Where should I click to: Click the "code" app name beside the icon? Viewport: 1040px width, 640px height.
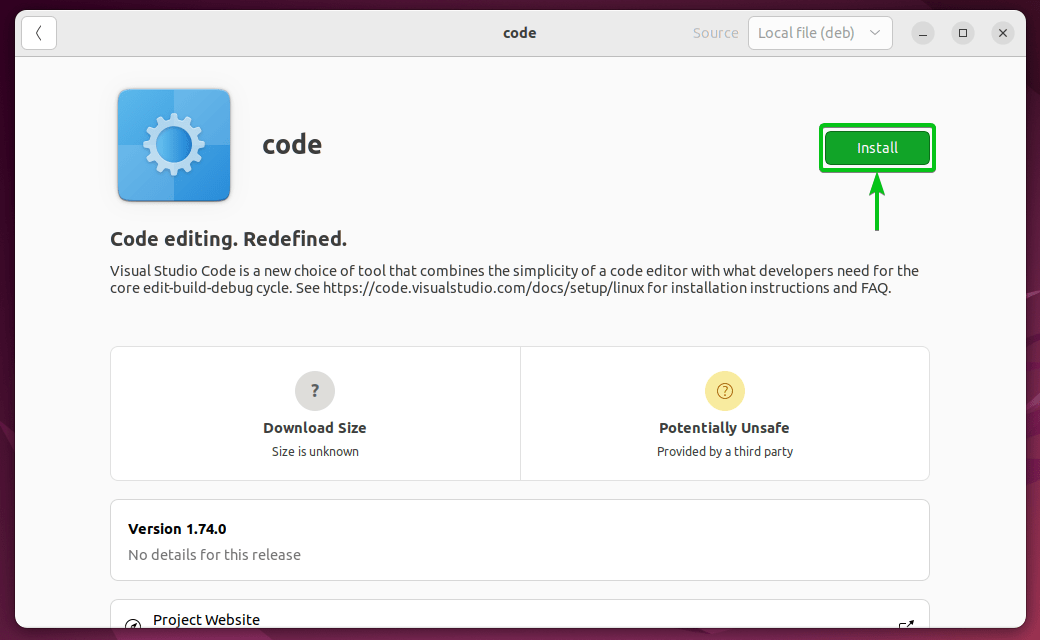tap(292, 145)
